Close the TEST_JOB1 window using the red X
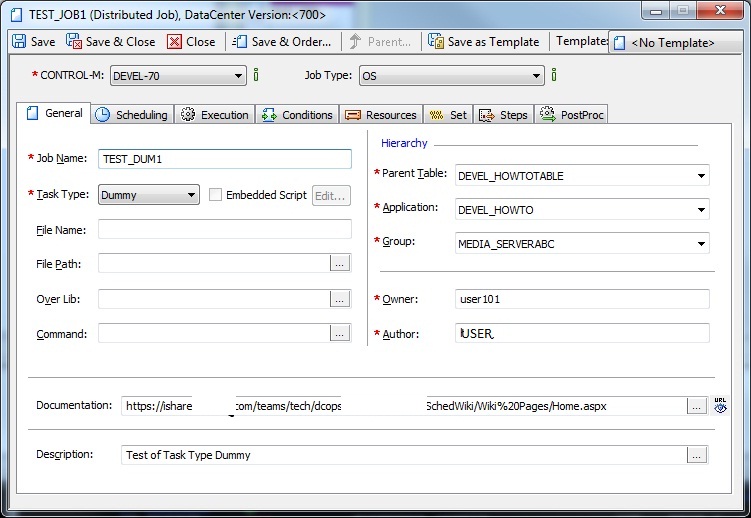This screenshot has height=518, width=751. click(720, 11)
